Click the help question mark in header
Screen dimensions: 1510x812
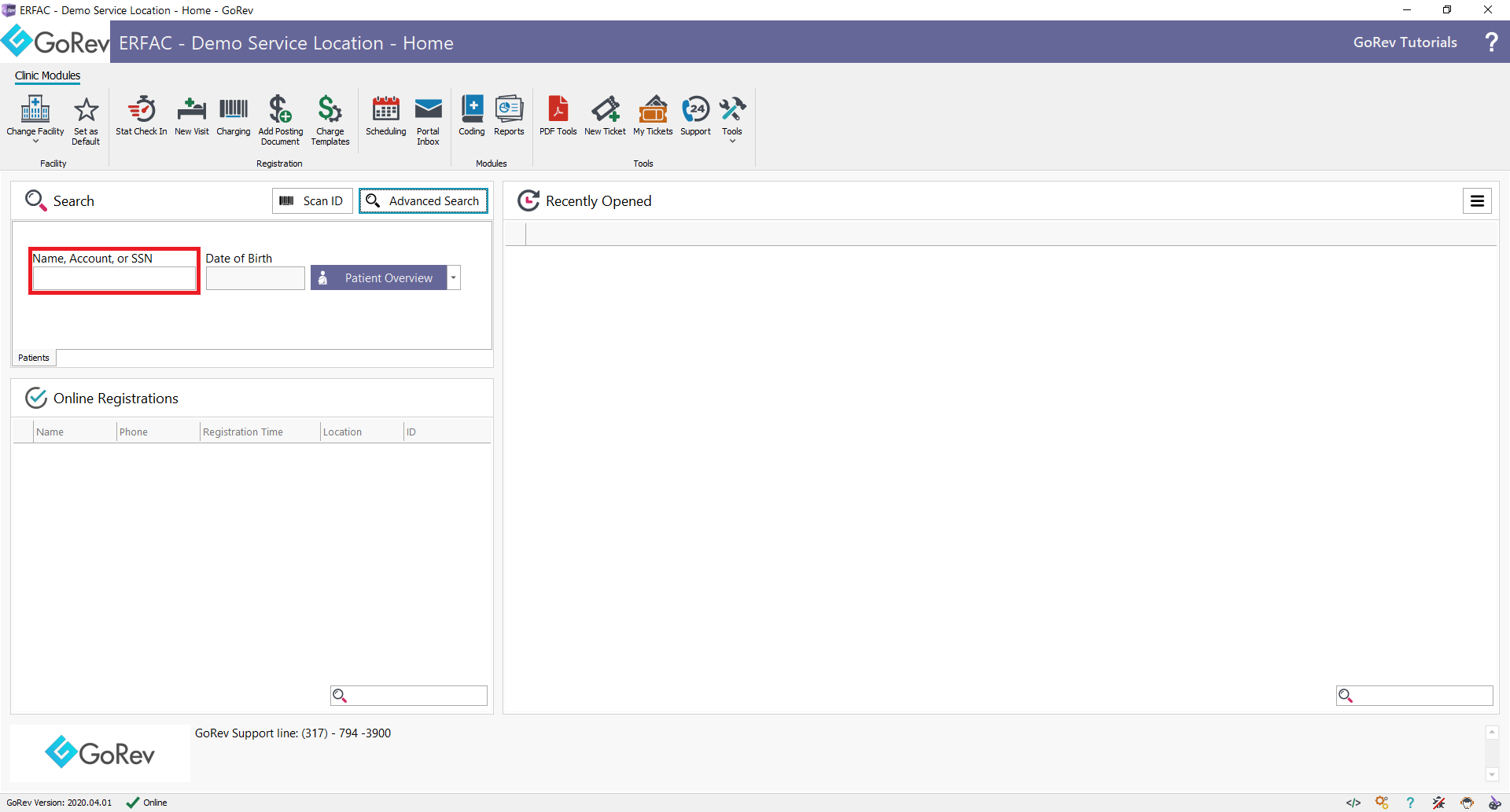[1490, 42]
